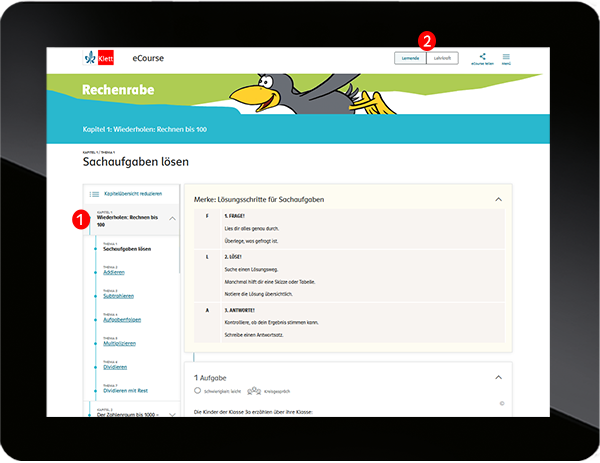Click text Notiere die Lösung übersichtlich
The image size is (600, 463).
pos(259,294)
